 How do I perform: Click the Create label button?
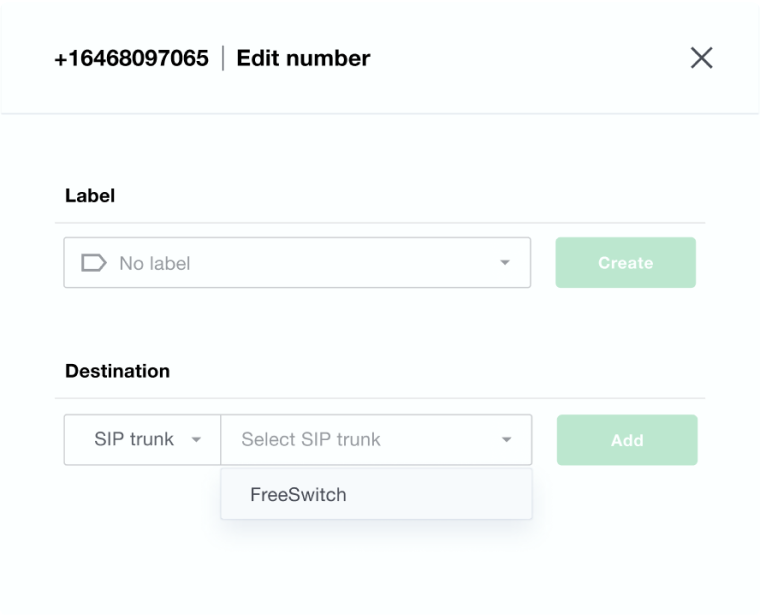[625, 263]
